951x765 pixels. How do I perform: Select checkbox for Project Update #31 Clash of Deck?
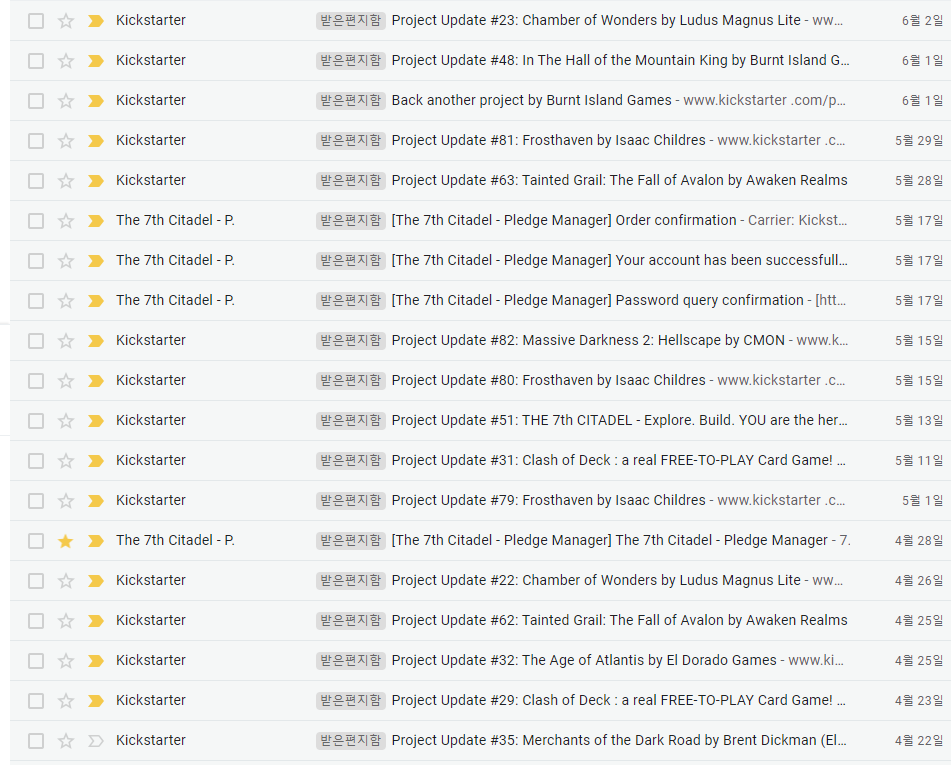click(x=36, y=462)
